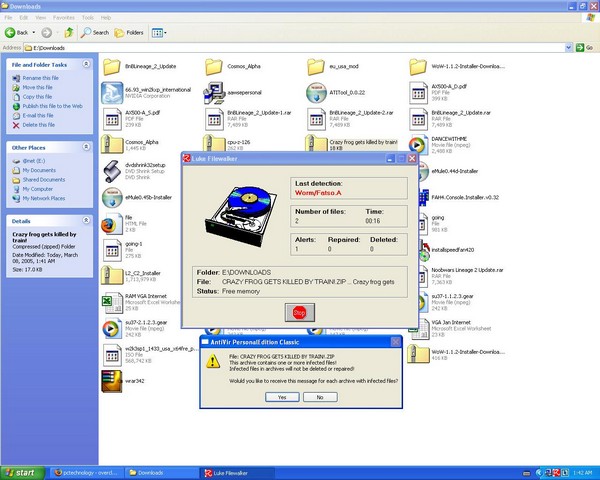The image size is (600, 480).
Task: Select the Cosmos_Alpha folder icon
Action: [x=214, y=67]
